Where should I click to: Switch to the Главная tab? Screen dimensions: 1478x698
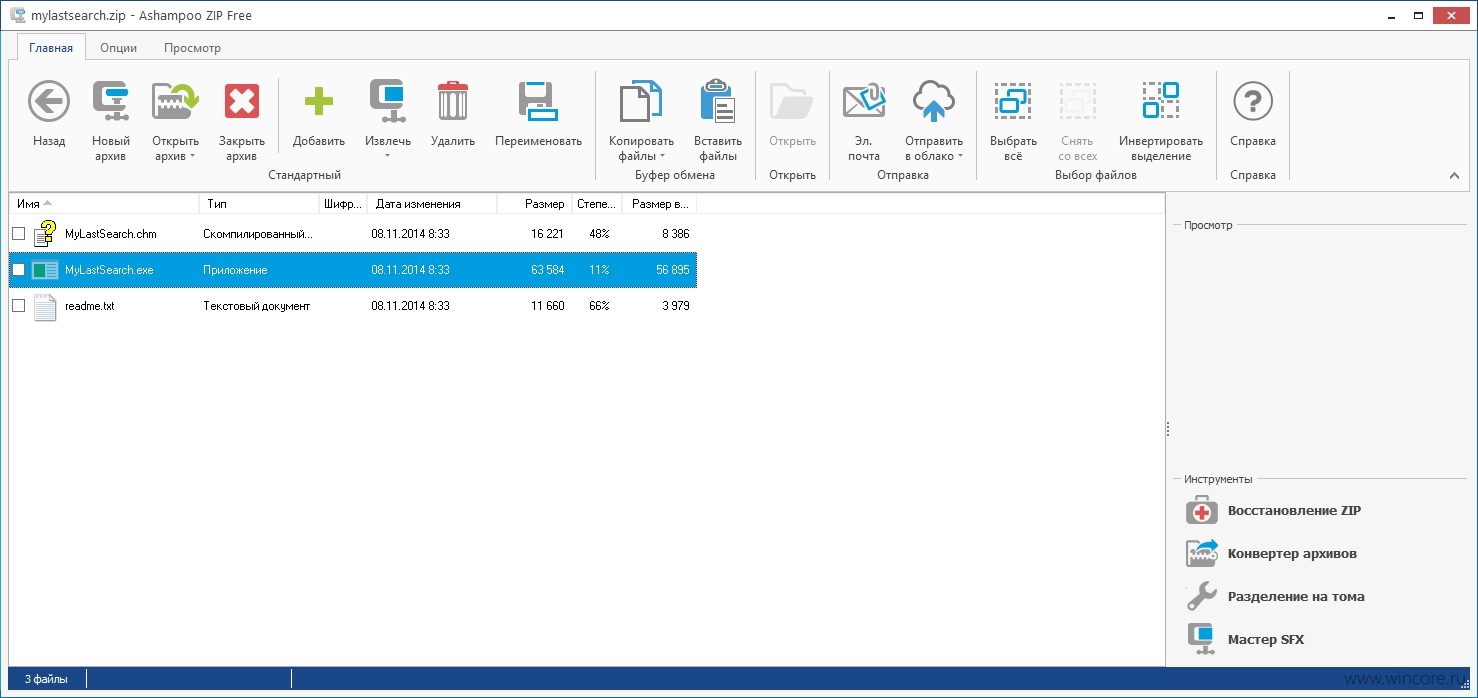51,48
